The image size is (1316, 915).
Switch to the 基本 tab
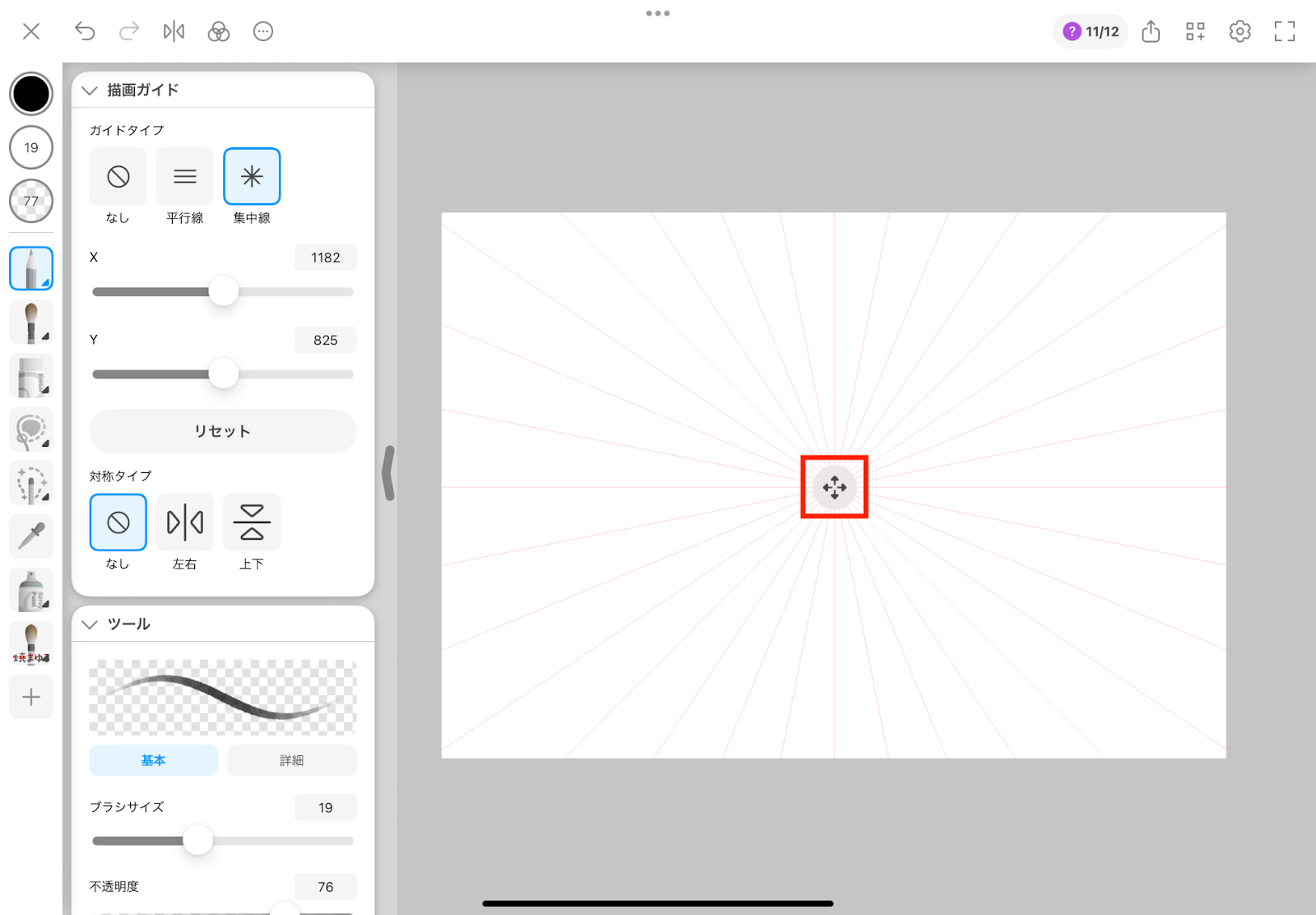pos(154,760)
